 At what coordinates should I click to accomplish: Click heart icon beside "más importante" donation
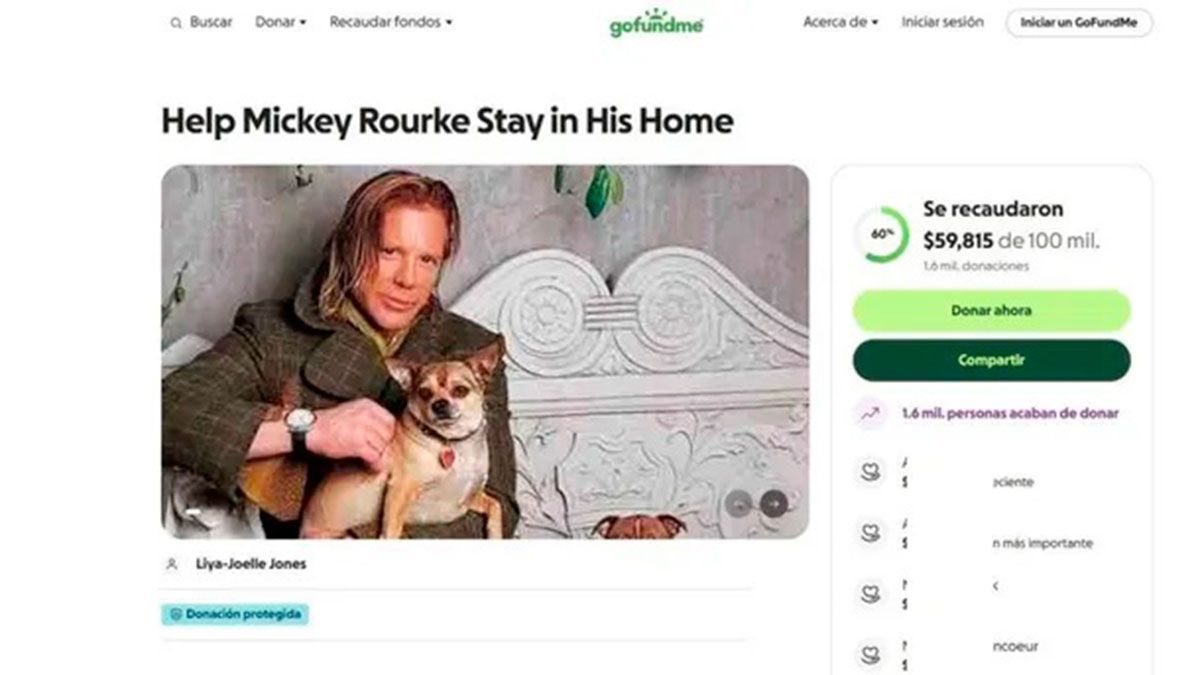coord(870,533)
